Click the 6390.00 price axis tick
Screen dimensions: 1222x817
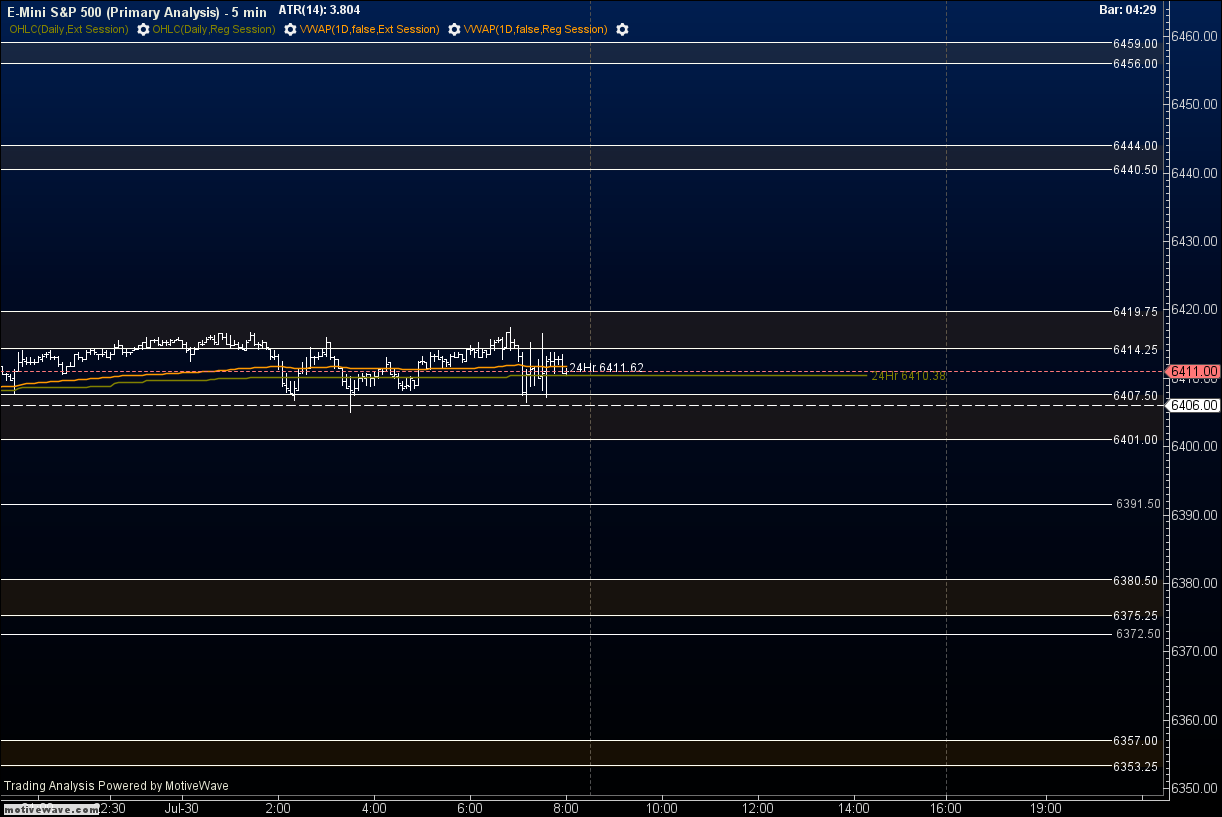pyautogui.click(x=1195, y=514)
